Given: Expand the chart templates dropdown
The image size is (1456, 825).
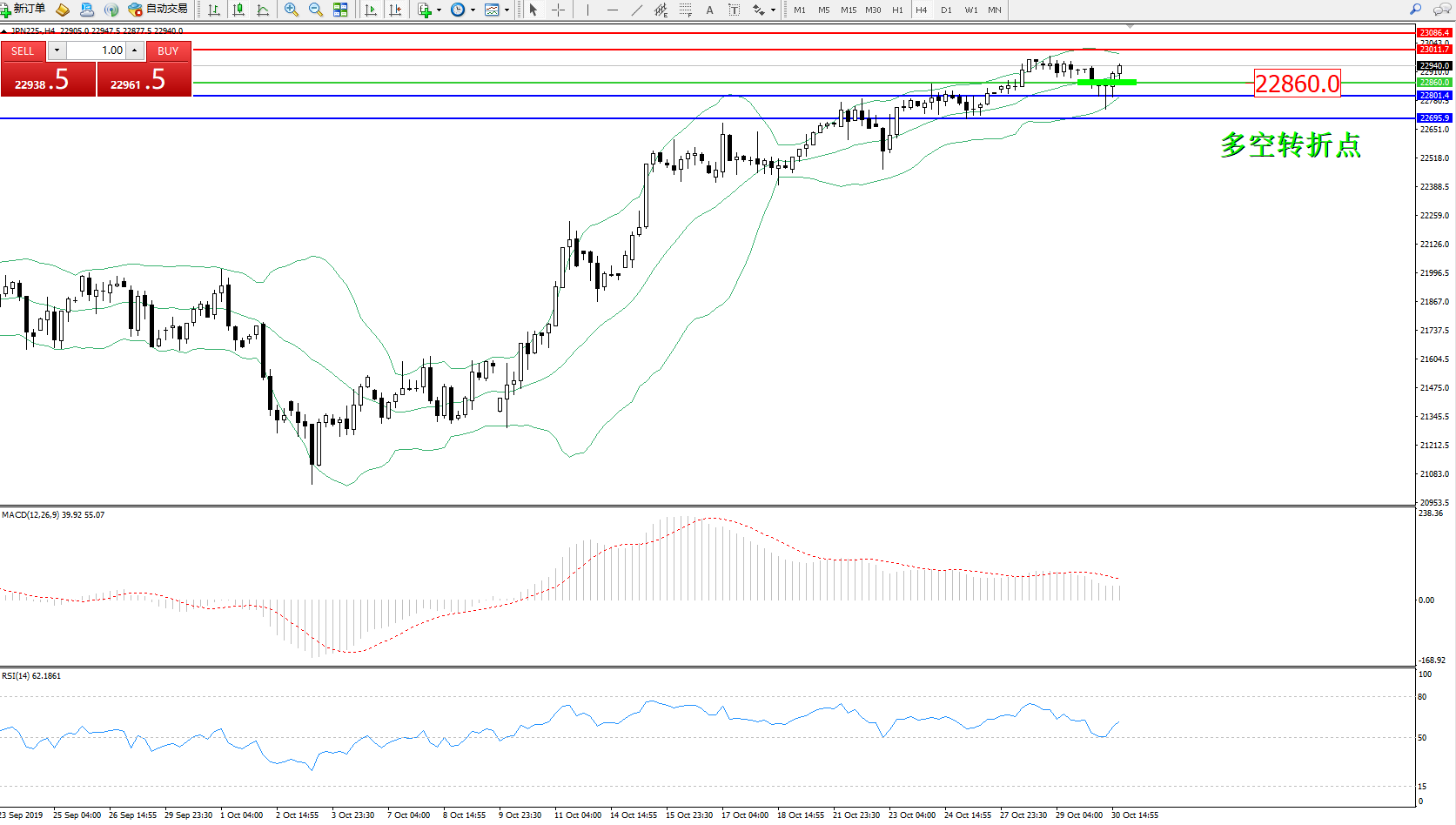Looking at the screenshot, I should [x=507, y=10].
